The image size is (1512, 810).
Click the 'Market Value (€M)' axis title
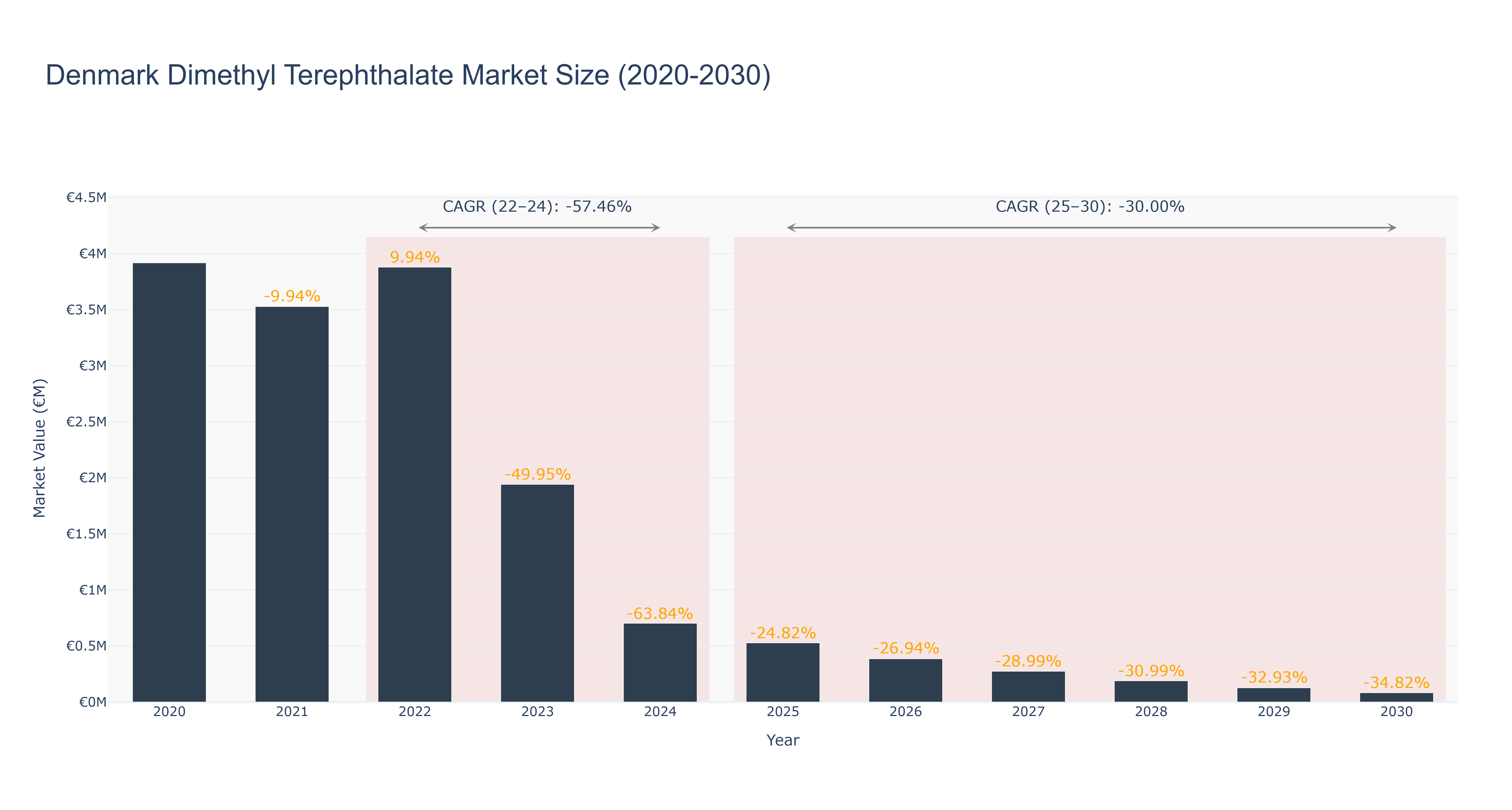39,448
